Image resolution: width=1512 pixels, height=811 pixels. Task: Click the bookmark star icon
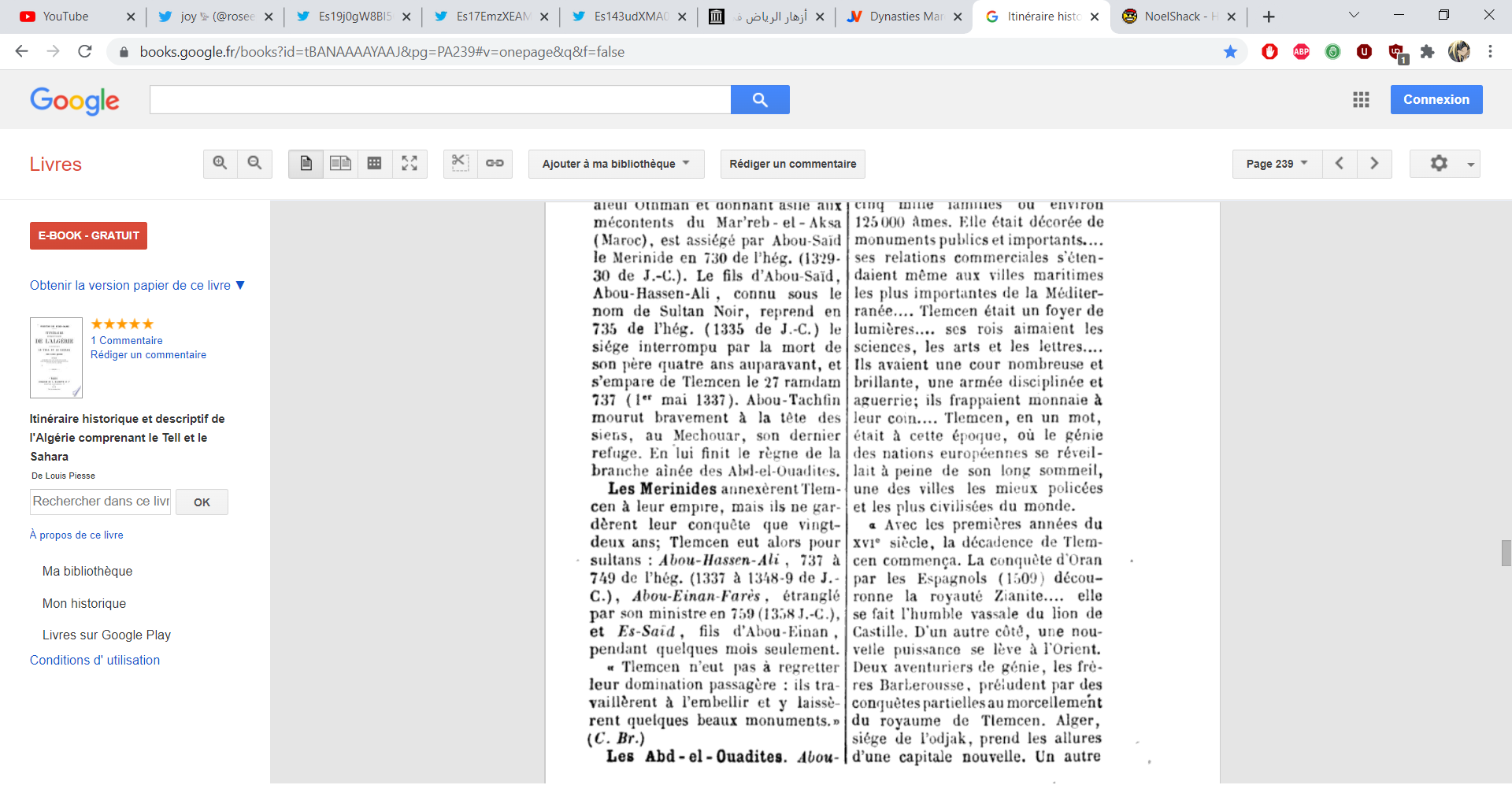[x=1230, y=51]
